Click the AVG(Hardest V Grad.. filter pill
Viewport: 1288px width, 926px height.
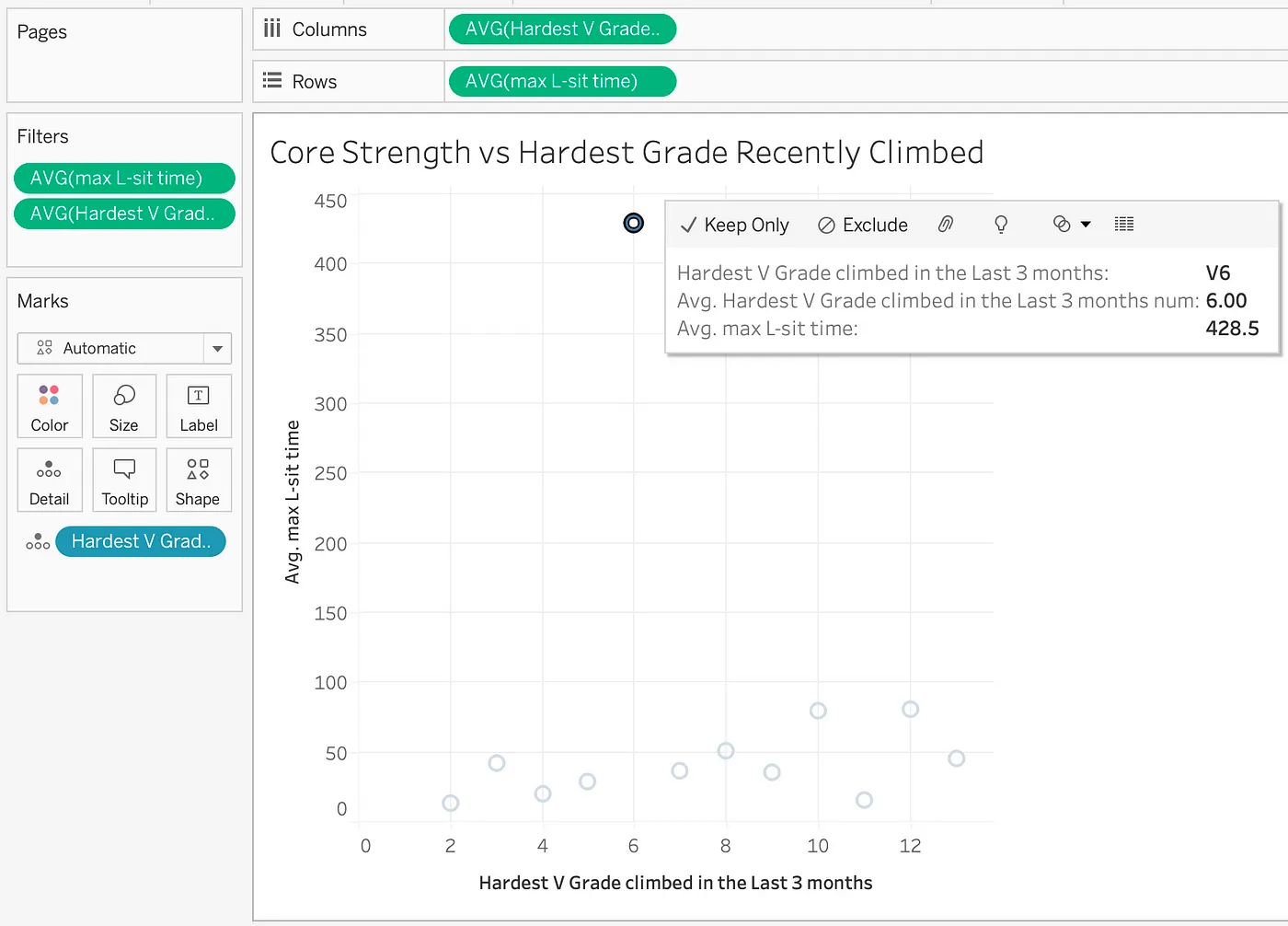click(124, 214)
